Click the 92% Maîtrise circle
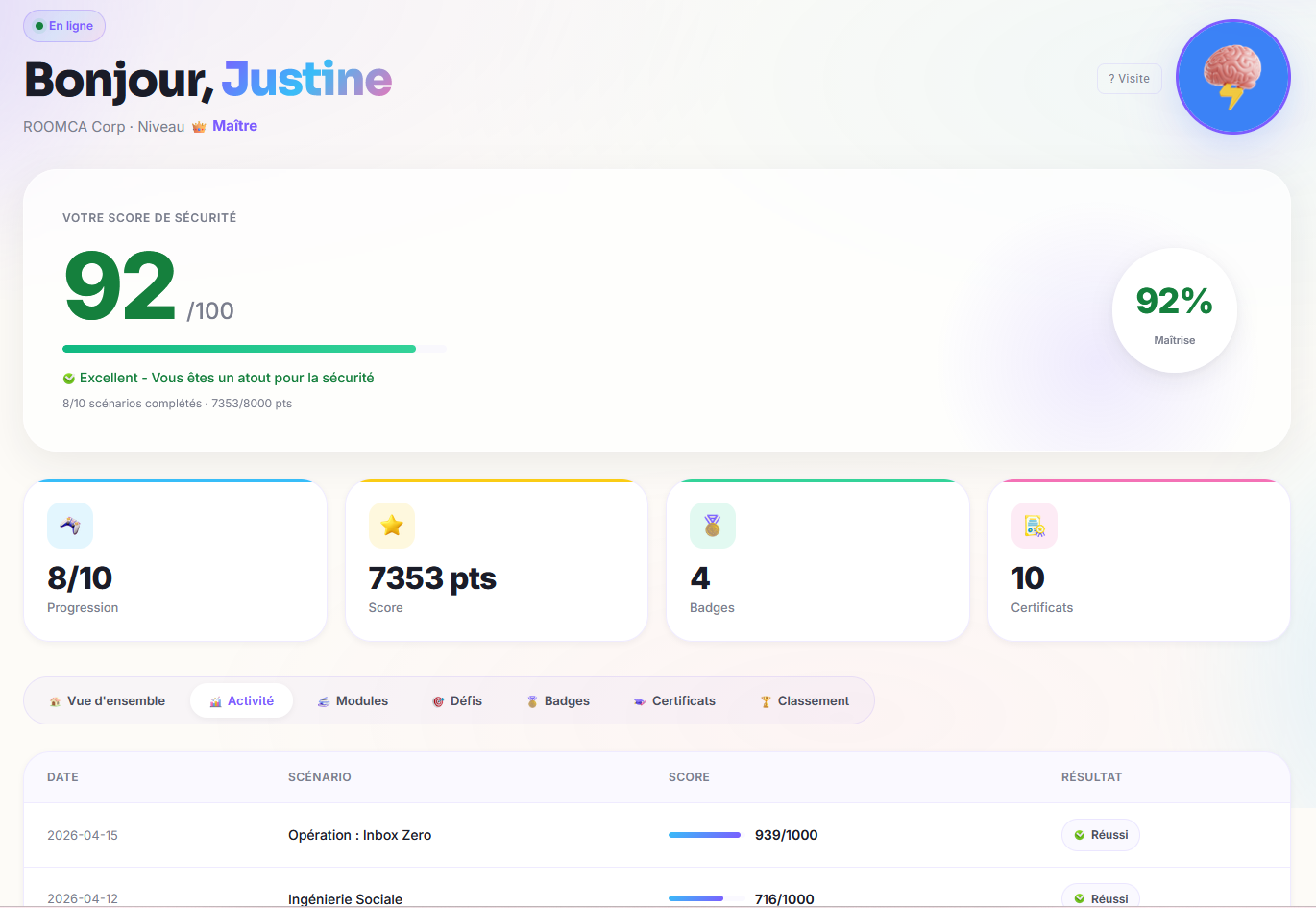The image size is (1316, 908). pyautogui.click(x=1174, y=310)
